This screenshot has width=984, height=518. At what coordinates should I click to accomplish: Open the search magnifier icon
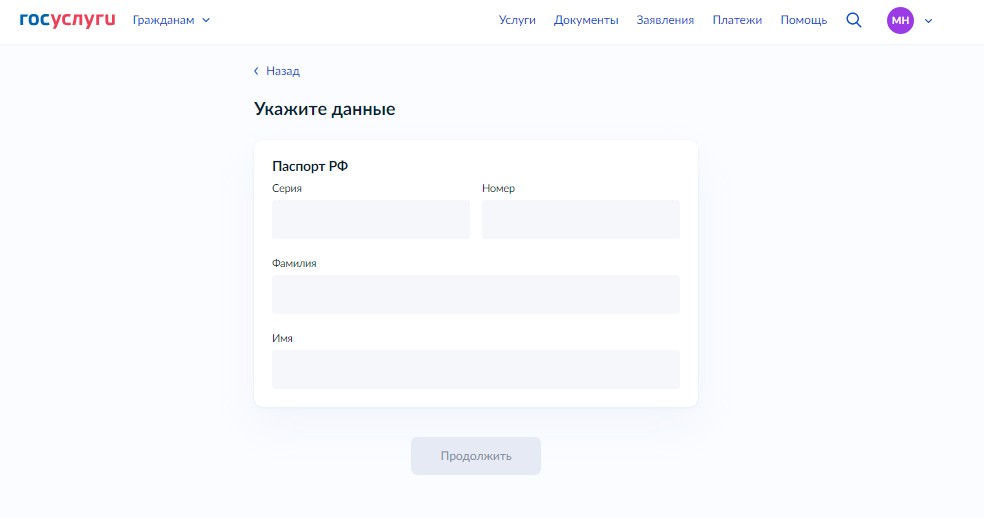click(853, 20)
